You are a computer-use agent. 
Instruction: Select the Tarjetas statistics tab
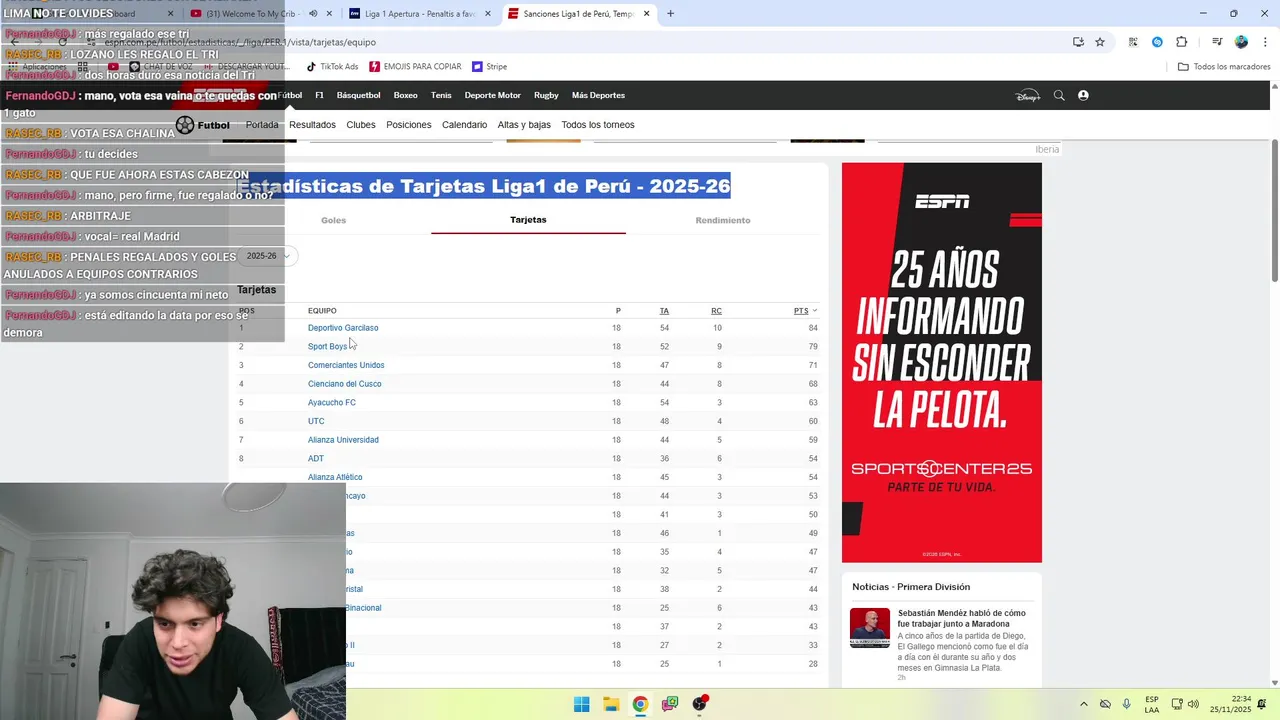(528, 220)
